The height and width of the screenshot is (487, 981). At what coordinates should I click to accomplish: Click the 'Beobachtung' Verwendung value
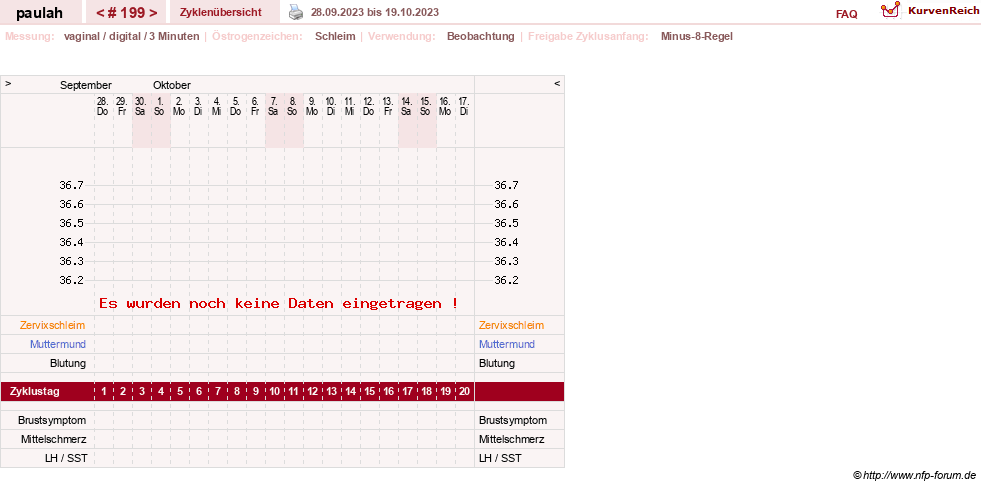point(480,36)
